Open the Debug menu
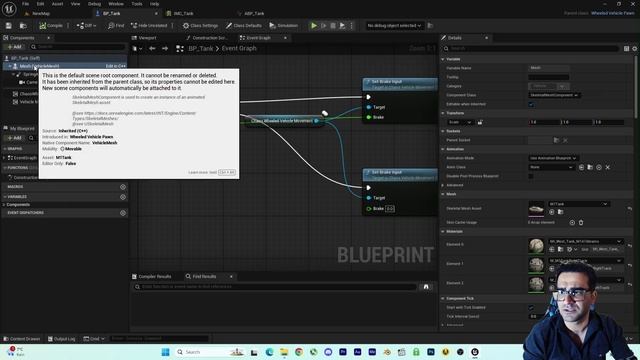 click(x=94, y=4)
